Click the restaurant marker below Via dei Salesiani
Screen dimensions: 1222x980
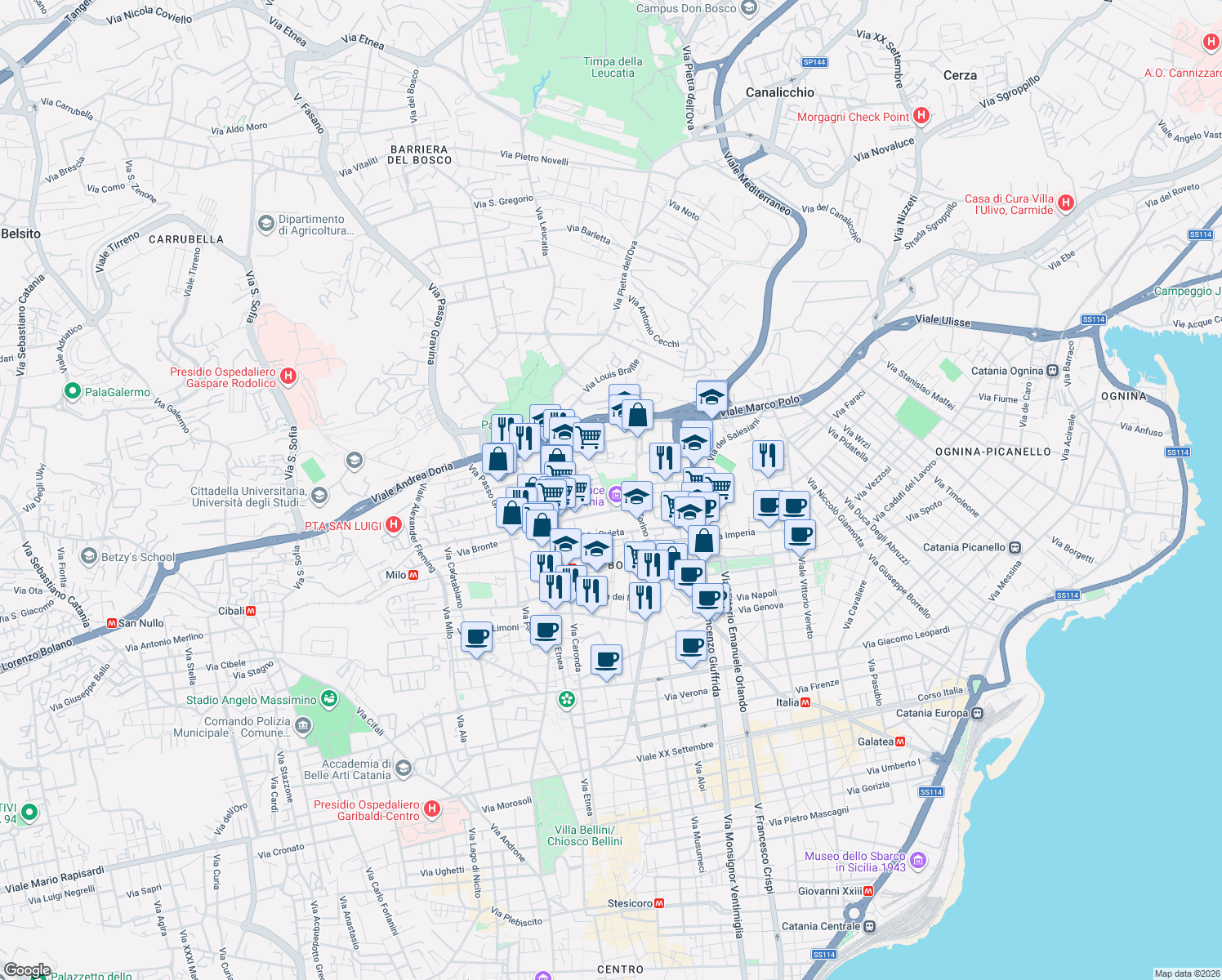pos(768,457)
